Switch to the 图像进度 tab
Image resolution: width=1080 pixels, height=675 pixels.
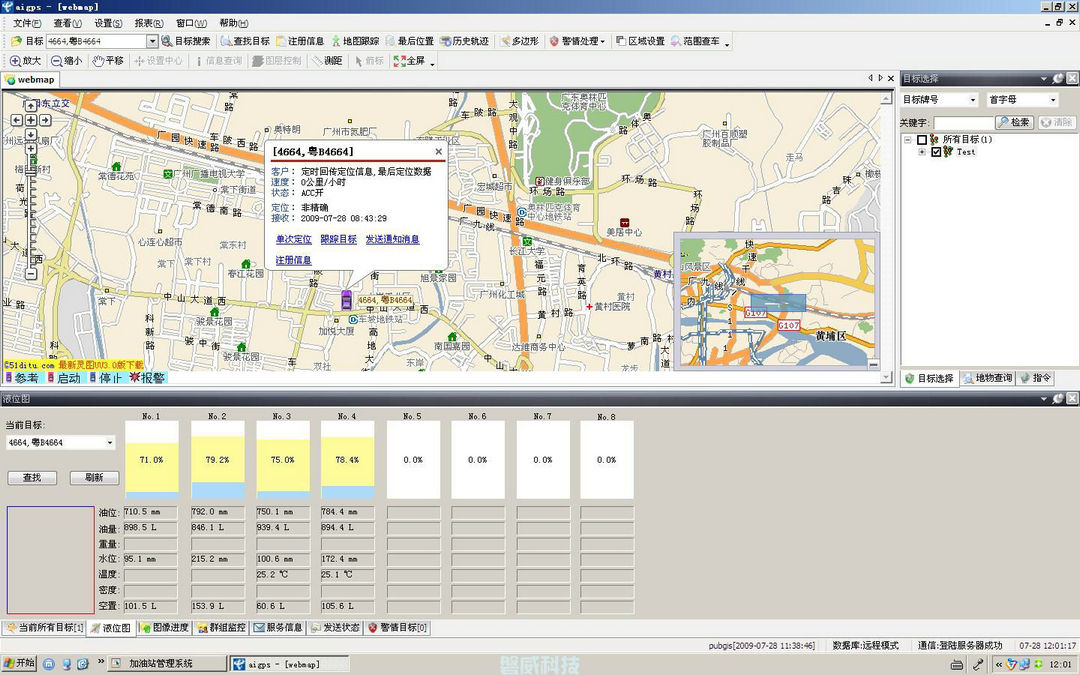point(164,627)
